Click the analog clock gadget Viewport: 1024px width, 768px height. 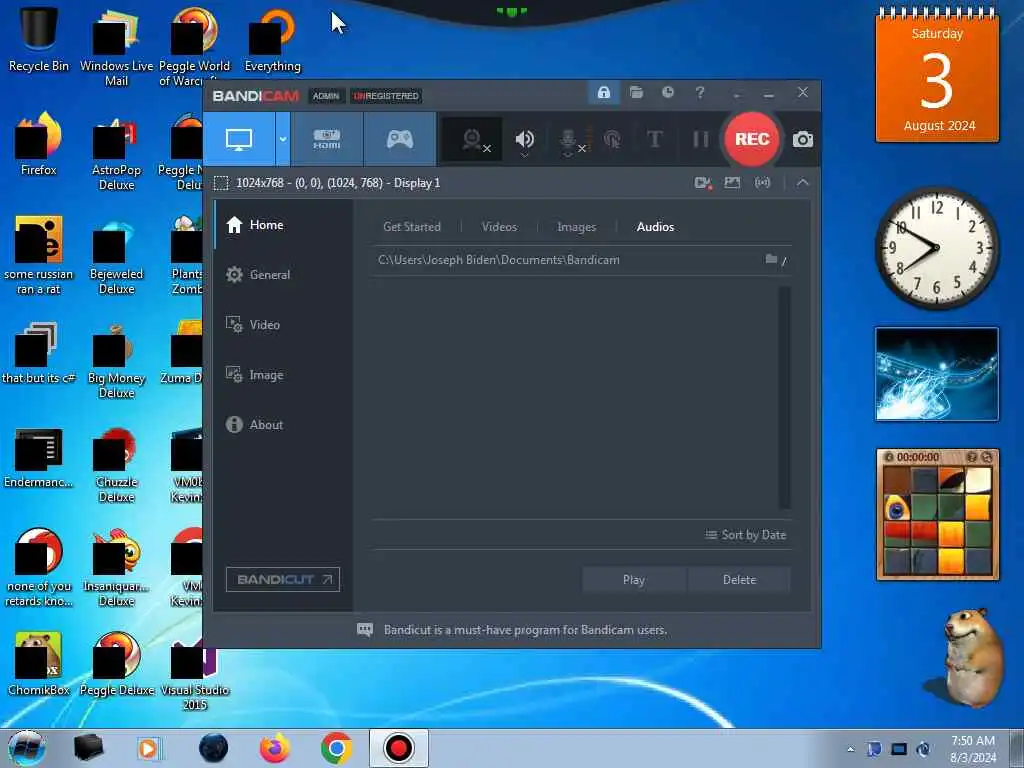937,248
